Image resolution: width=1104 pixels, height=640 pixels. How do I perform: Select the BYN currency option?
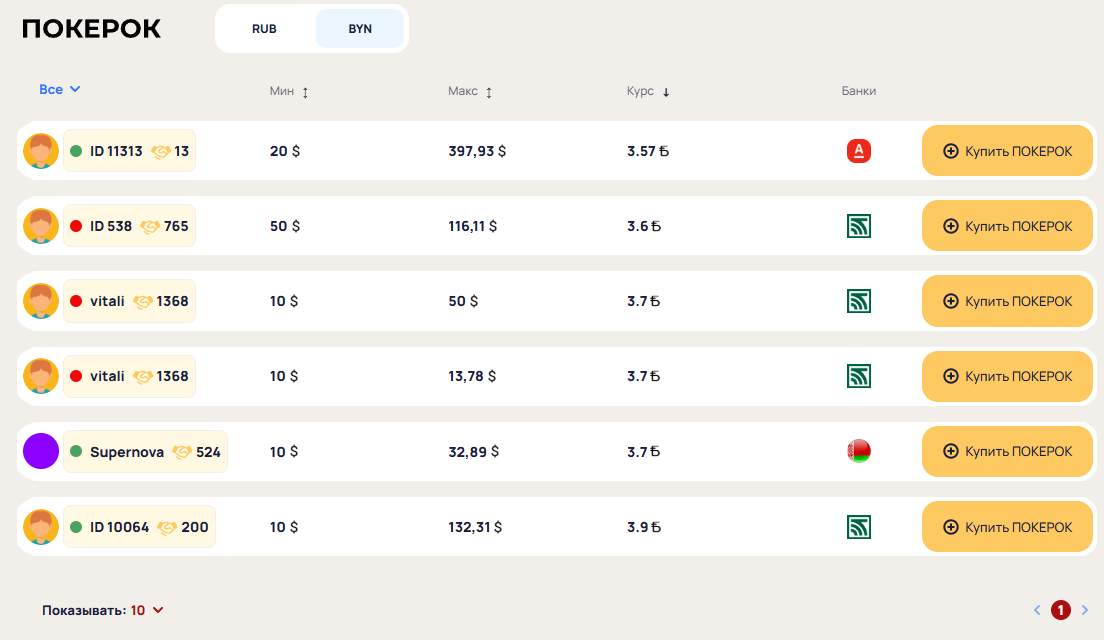[x=360, y=29]
